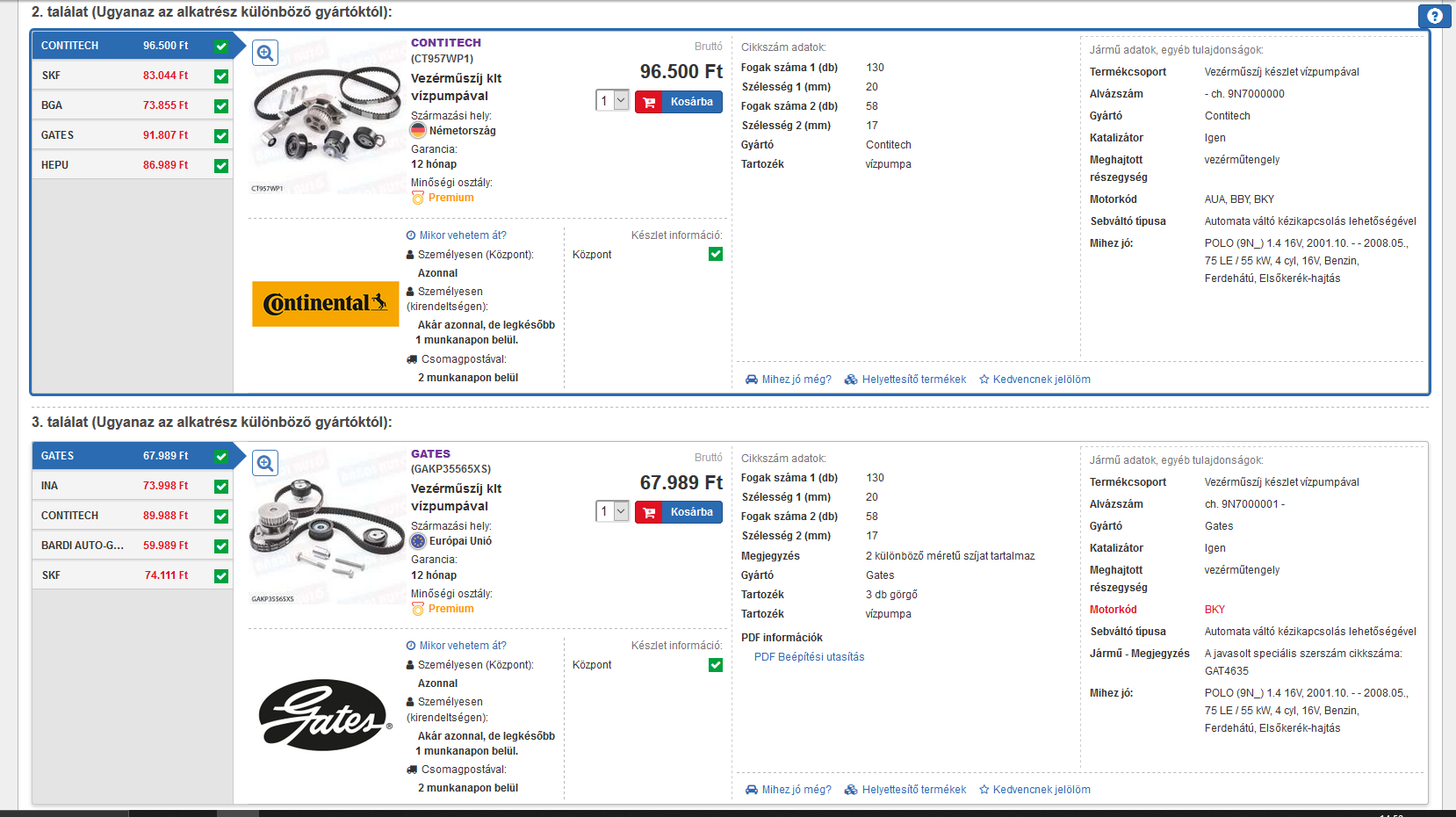
Task: Toggle the green checkbox in SKF 83.044 Ft row
Action: [x=221, y=76]
